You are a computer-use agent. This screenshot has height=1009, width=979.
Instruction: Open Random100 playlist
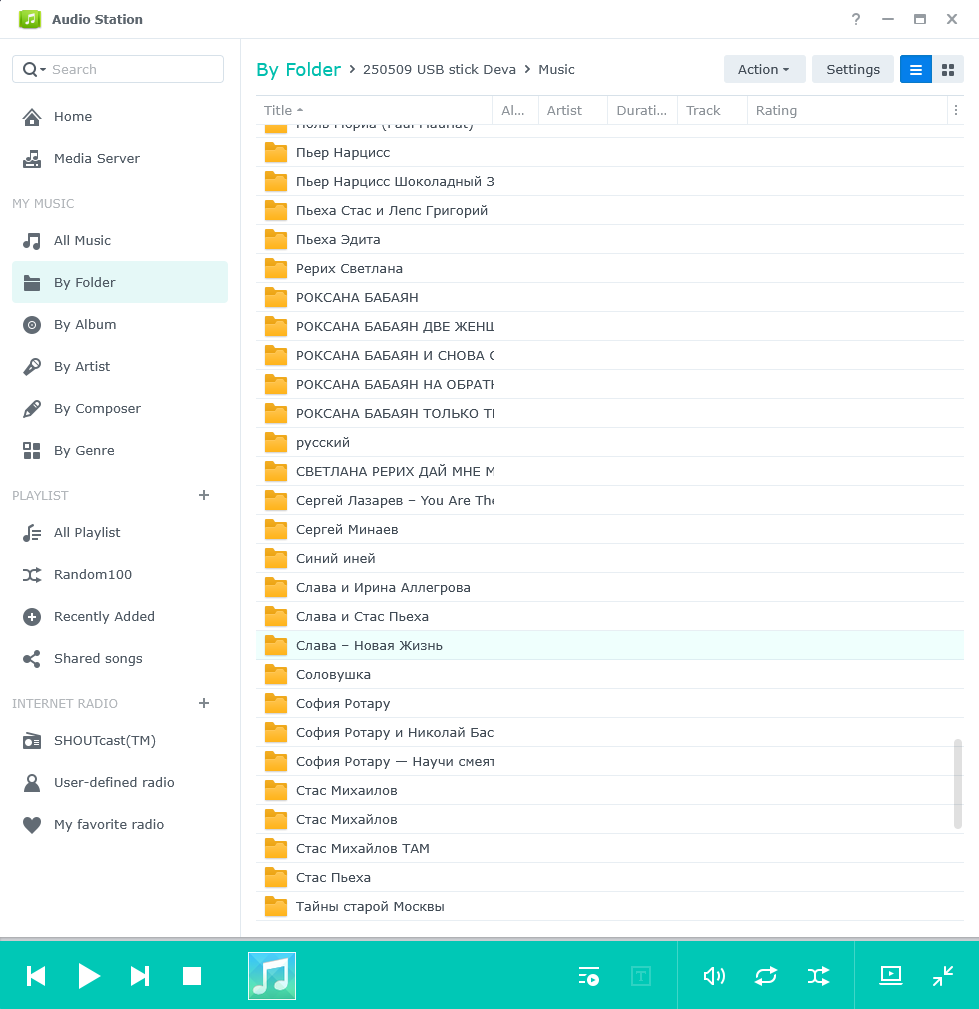coord(120,575)
